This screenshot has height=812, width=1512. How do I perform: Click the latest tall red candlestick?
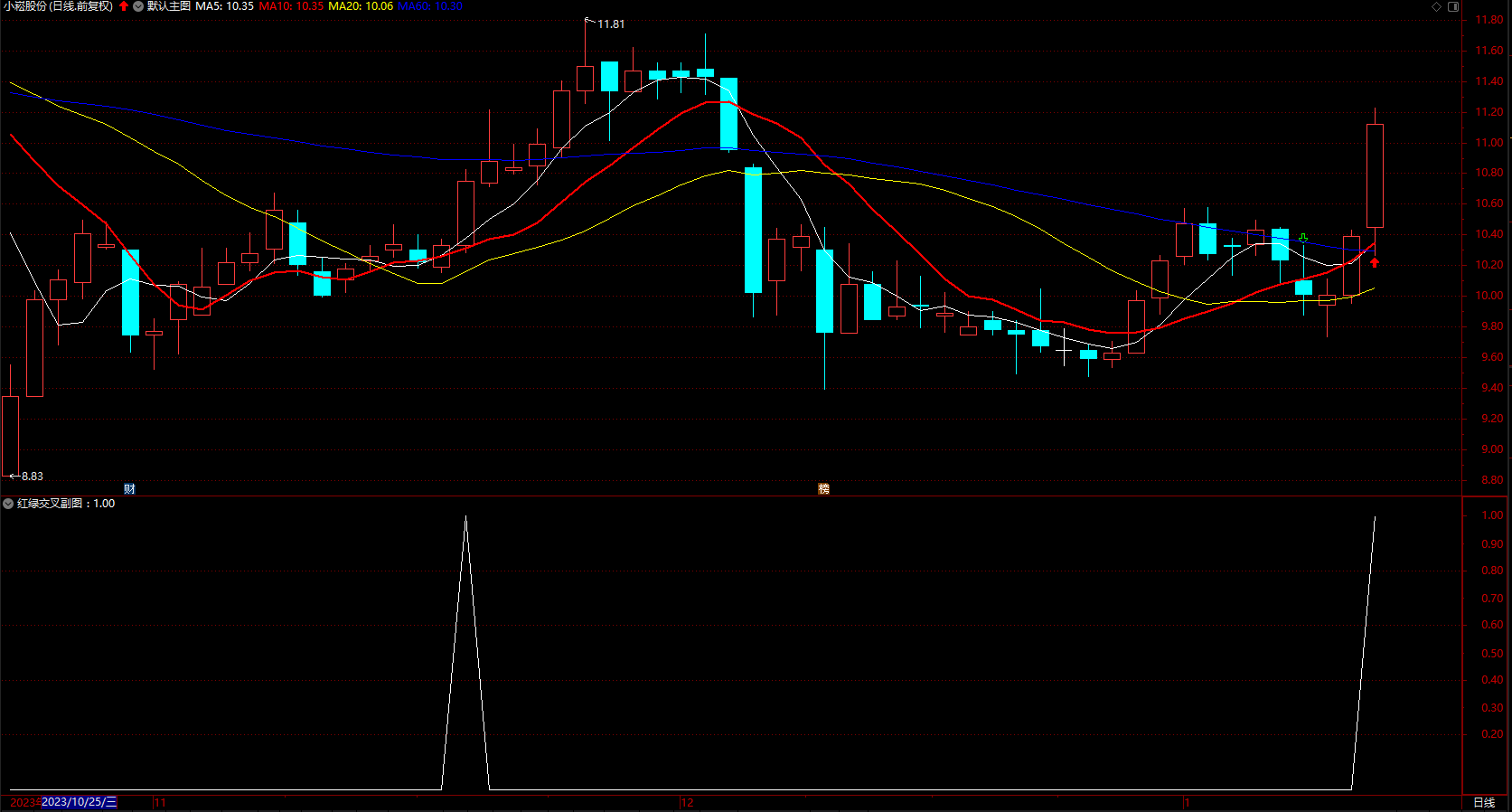point(1375,175)
